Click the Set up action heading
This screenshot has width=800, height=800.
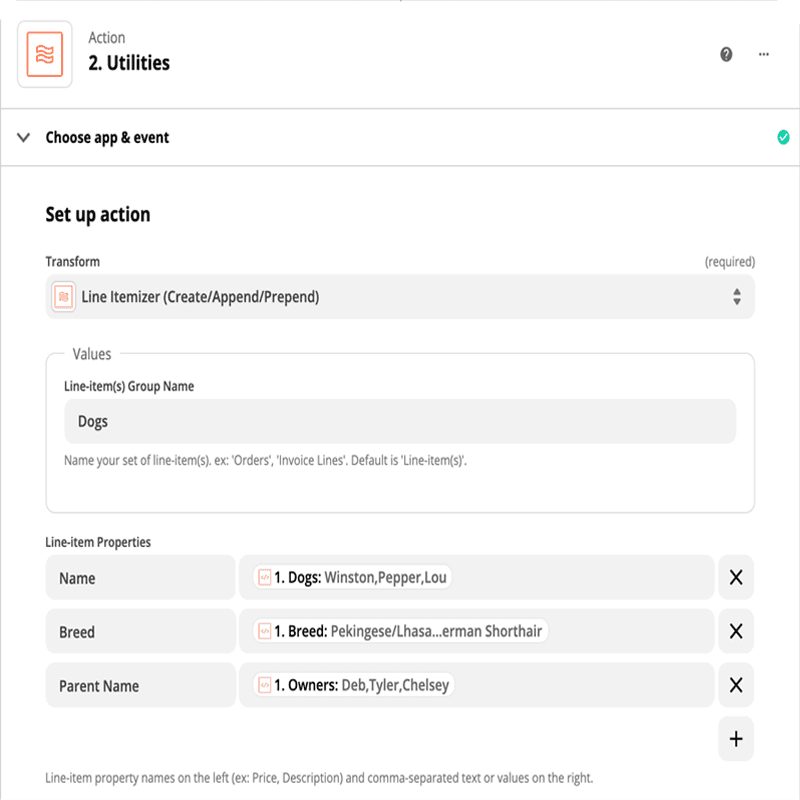(x=98, y=215)
